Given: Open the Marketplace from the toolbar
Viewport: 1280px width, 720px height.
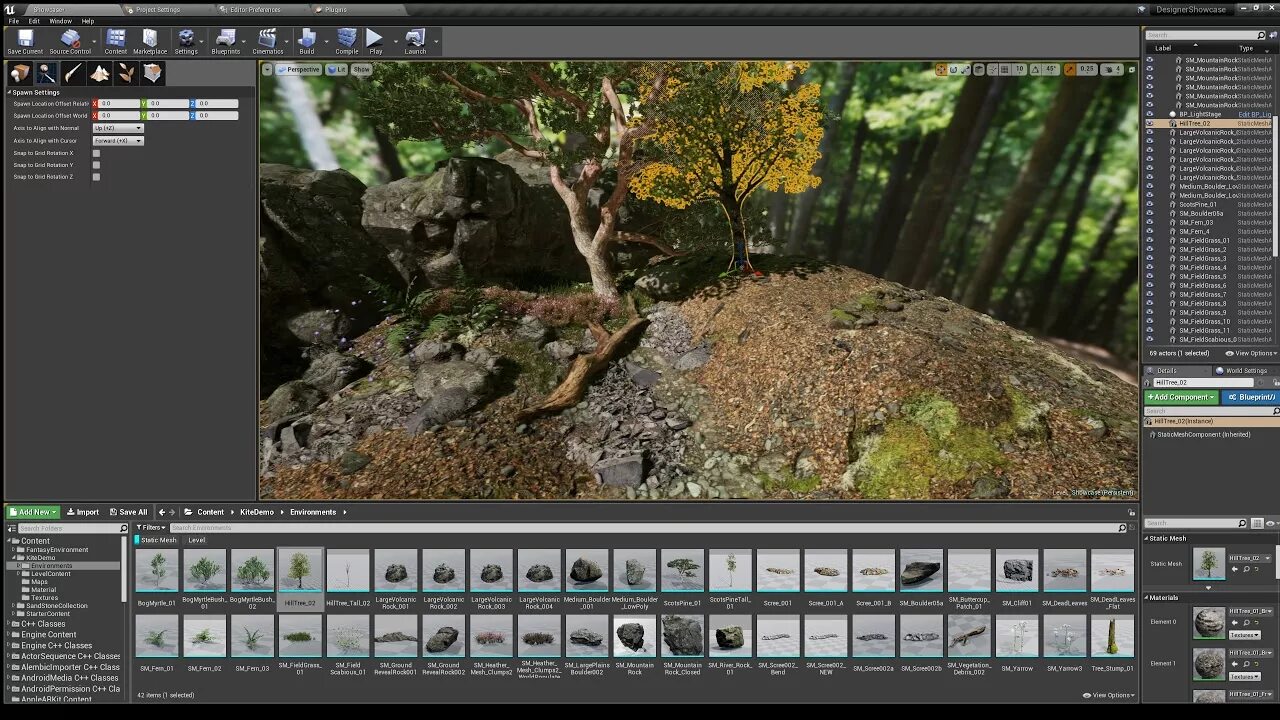Looking at the screenshot, I should pyautogui.click(x=150, y=41).
